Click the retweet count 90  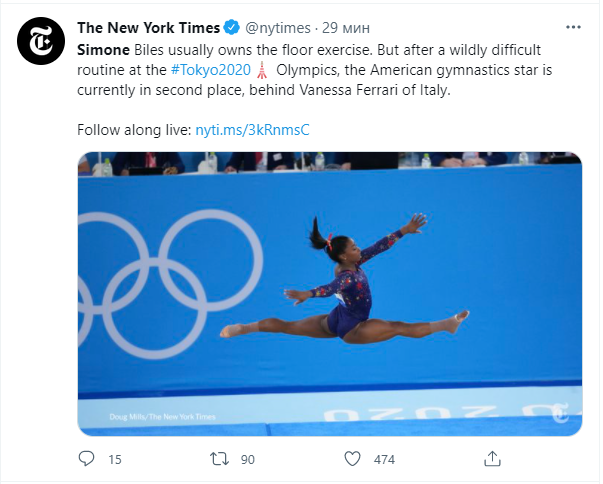(248, 460)
